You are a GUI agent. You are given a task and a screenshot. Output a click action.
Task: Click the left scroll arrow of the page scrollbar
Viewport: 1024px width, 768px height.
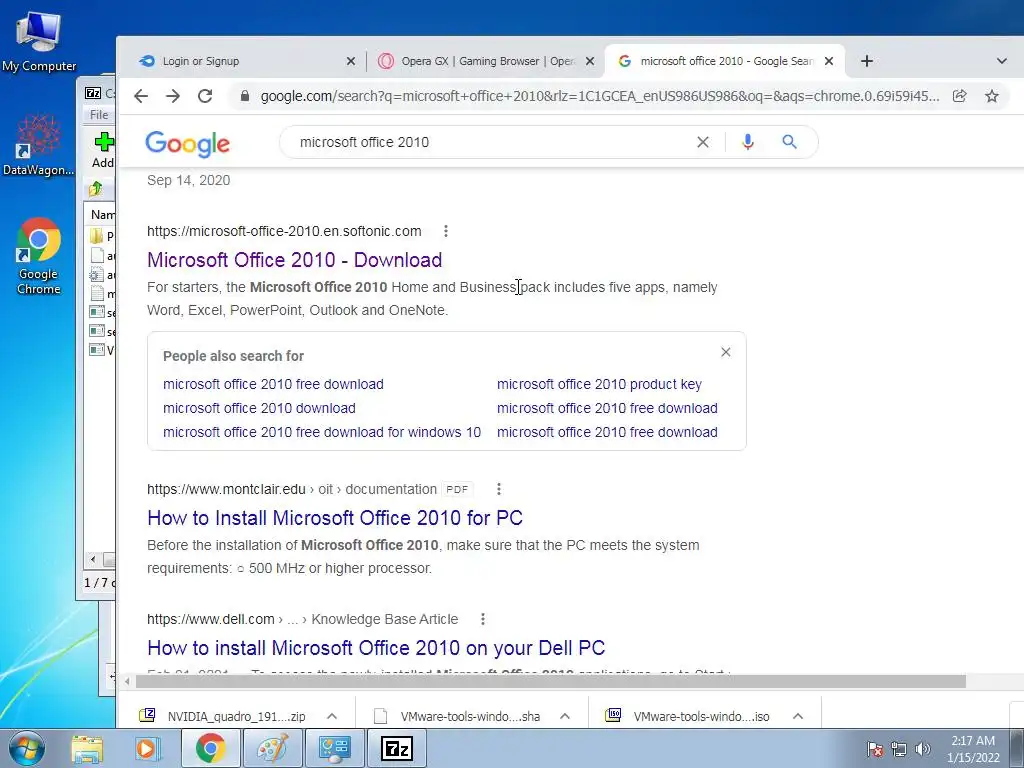(127, 681)
